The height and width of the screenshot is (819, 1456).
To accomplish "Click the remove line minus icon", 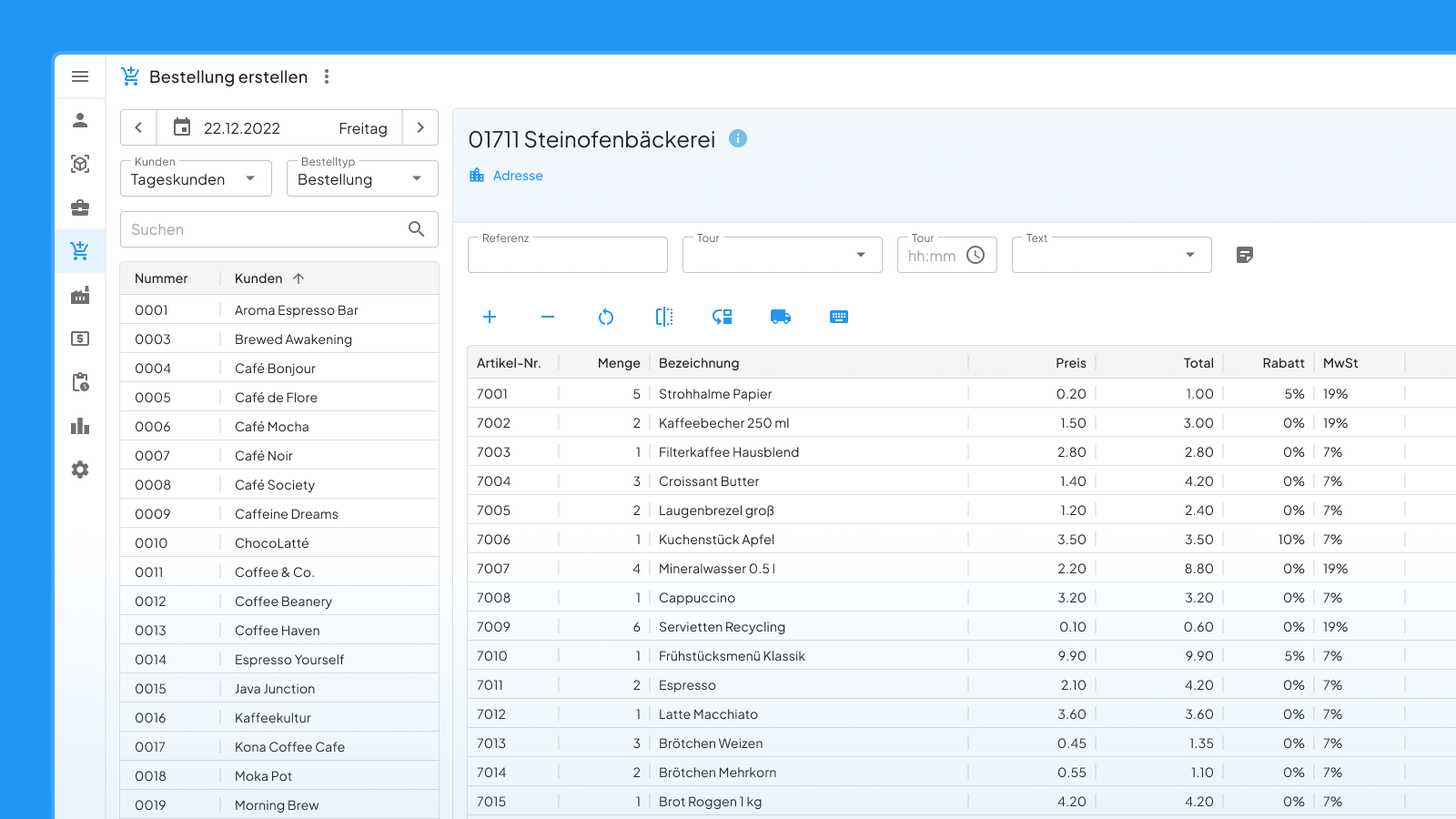I will (548, 317).
